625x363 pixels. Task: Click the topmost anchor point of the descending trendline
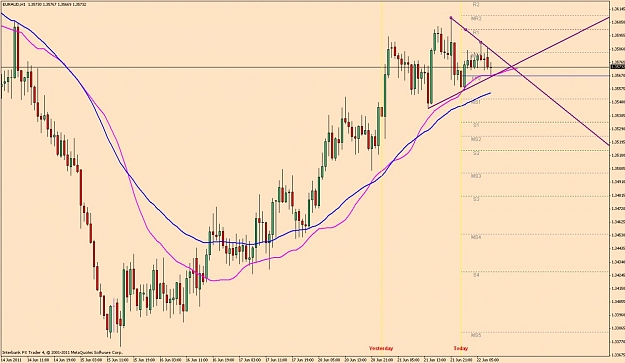click(451, 18)
